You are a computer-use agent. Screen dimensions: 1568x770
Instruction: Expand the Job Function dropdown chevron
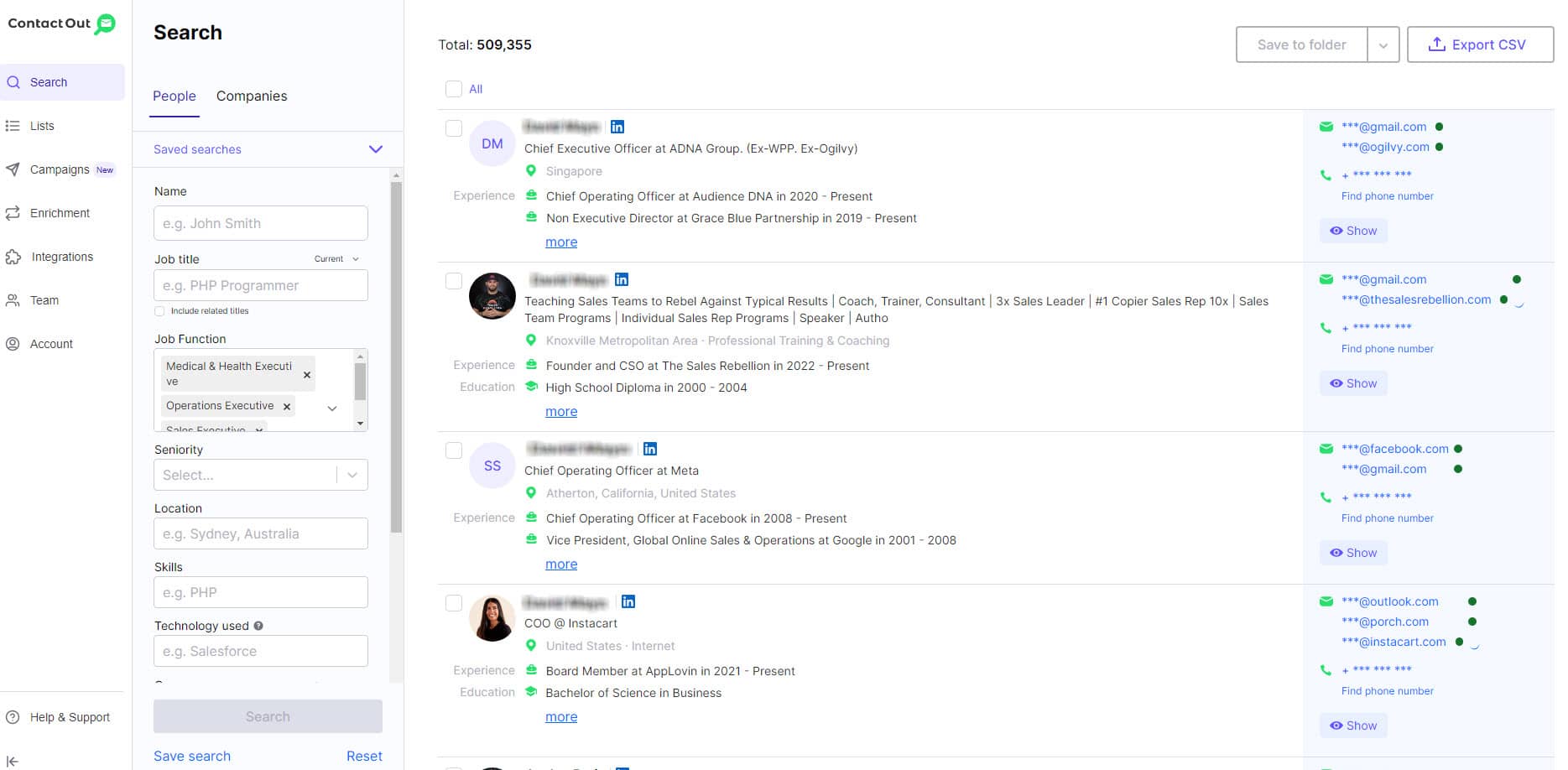pos(332,408)
